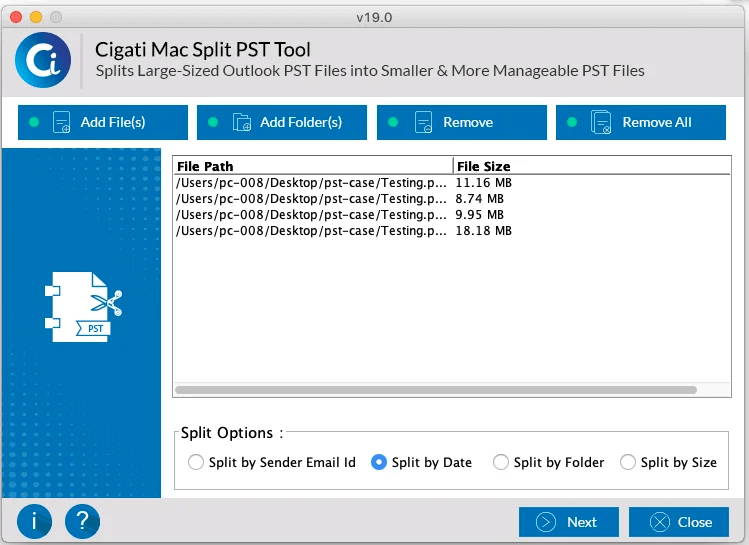Click the Add Folder(s) folder icon
The image size is (749, 545).
click(x=242, y=122)
